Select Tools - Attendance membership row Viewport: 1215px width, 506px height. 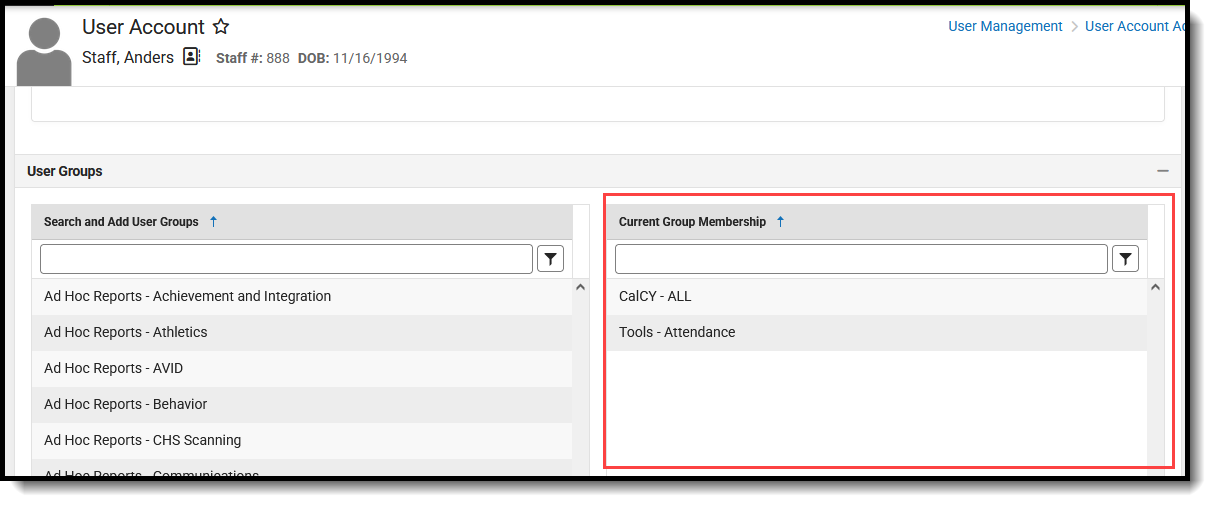pyautogui.click(x=877, y=332)
